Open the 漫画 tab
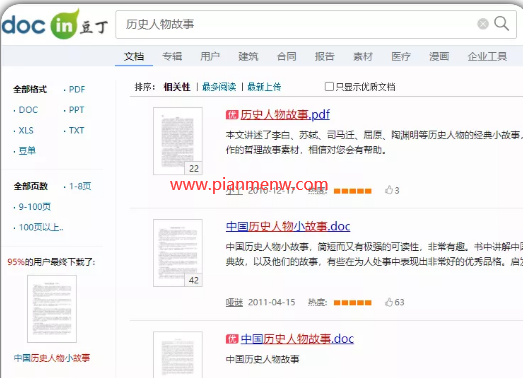523x378 pixels. coord(439,56)
